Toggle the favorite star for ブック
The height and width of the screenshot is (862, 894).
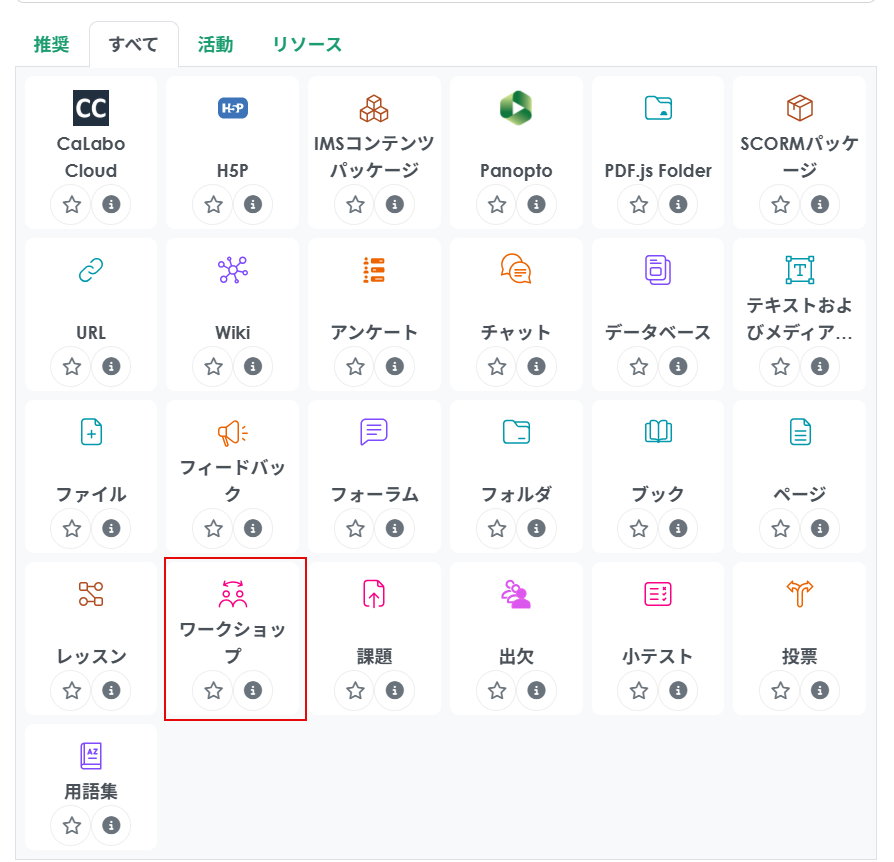pyautogui.click(x=639, y=528)
